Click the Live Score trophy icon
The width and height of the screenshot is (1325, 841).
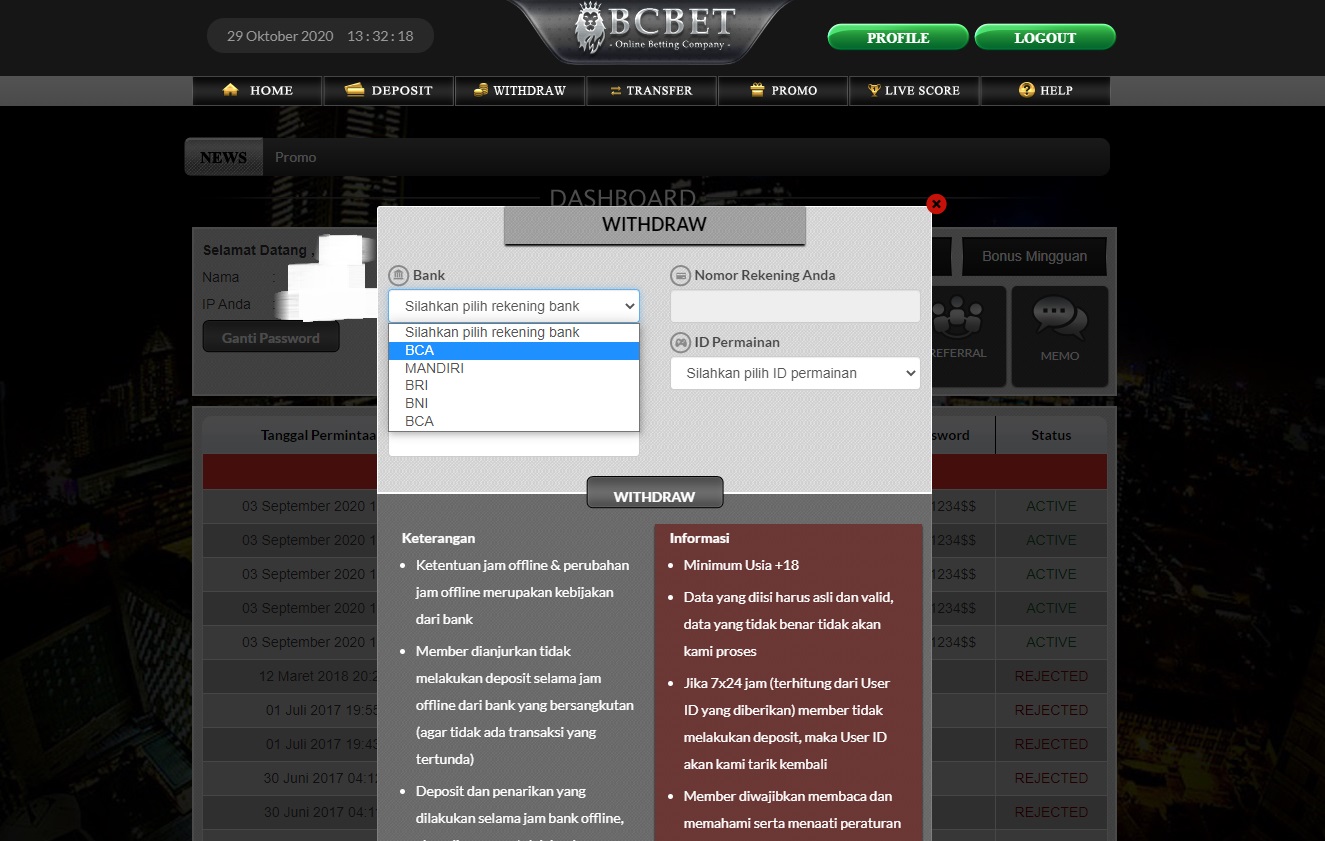point(874,90)
